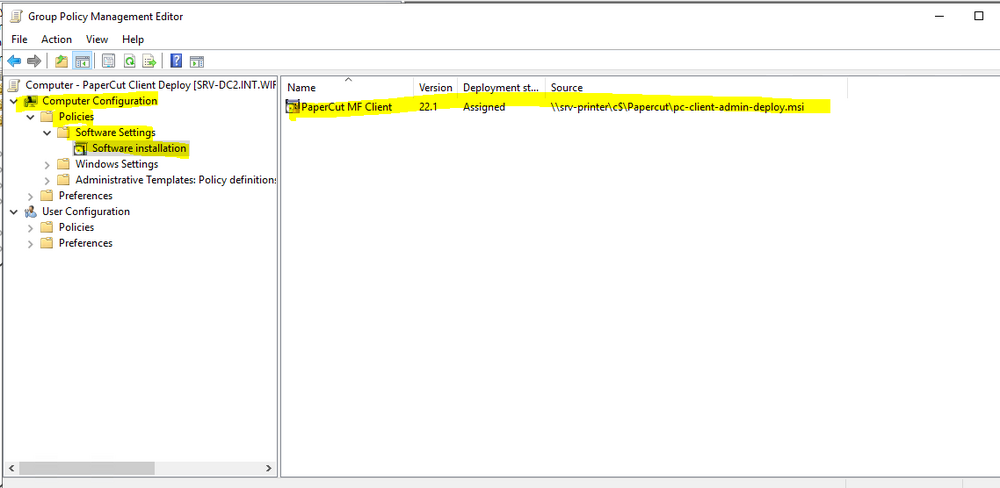Expand Preferences under User Configuration

pos(30,244)
